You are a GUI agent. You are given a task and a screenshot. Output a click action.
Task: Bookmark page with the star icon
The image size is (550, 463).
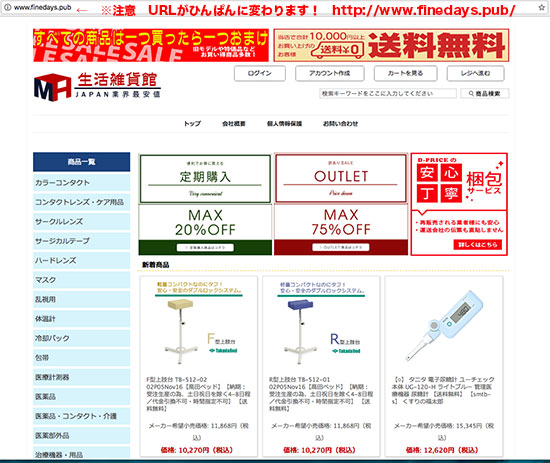(x=542, y=7)
